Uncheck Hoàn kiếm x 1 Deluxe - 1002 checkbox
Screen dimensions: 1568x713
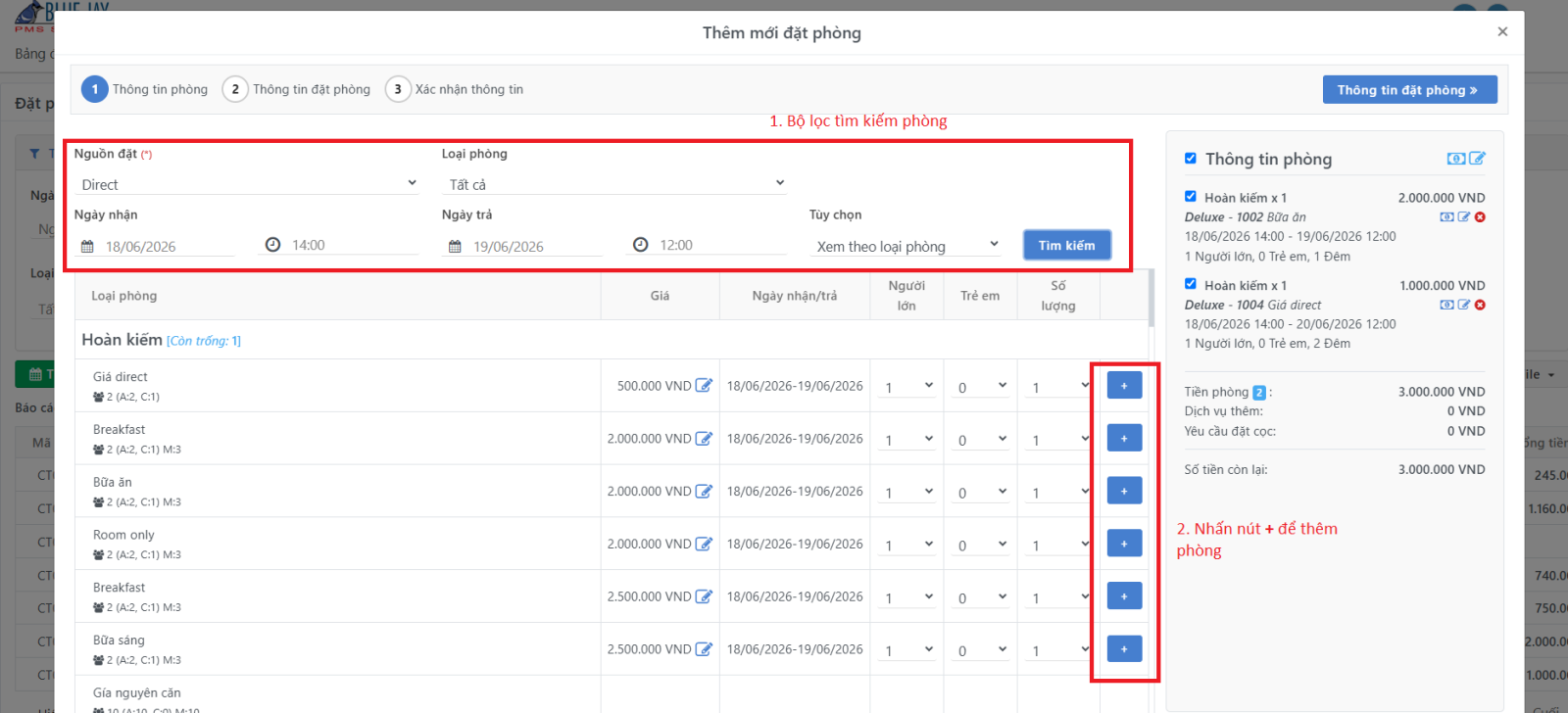pos(1190,196)
